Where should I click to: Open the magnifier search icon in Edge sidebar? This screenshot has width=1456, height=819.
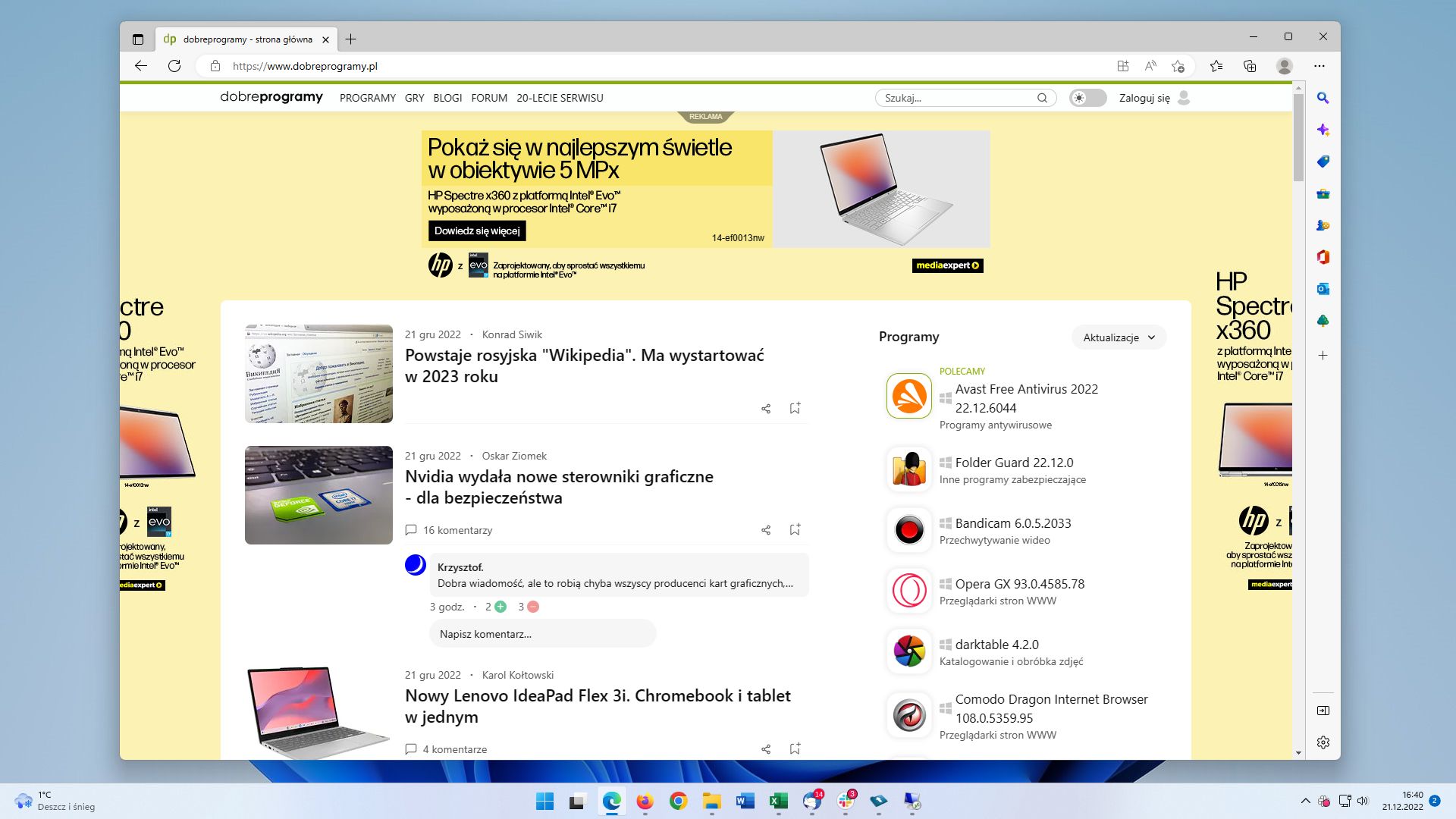click(x=1323, y=98)
